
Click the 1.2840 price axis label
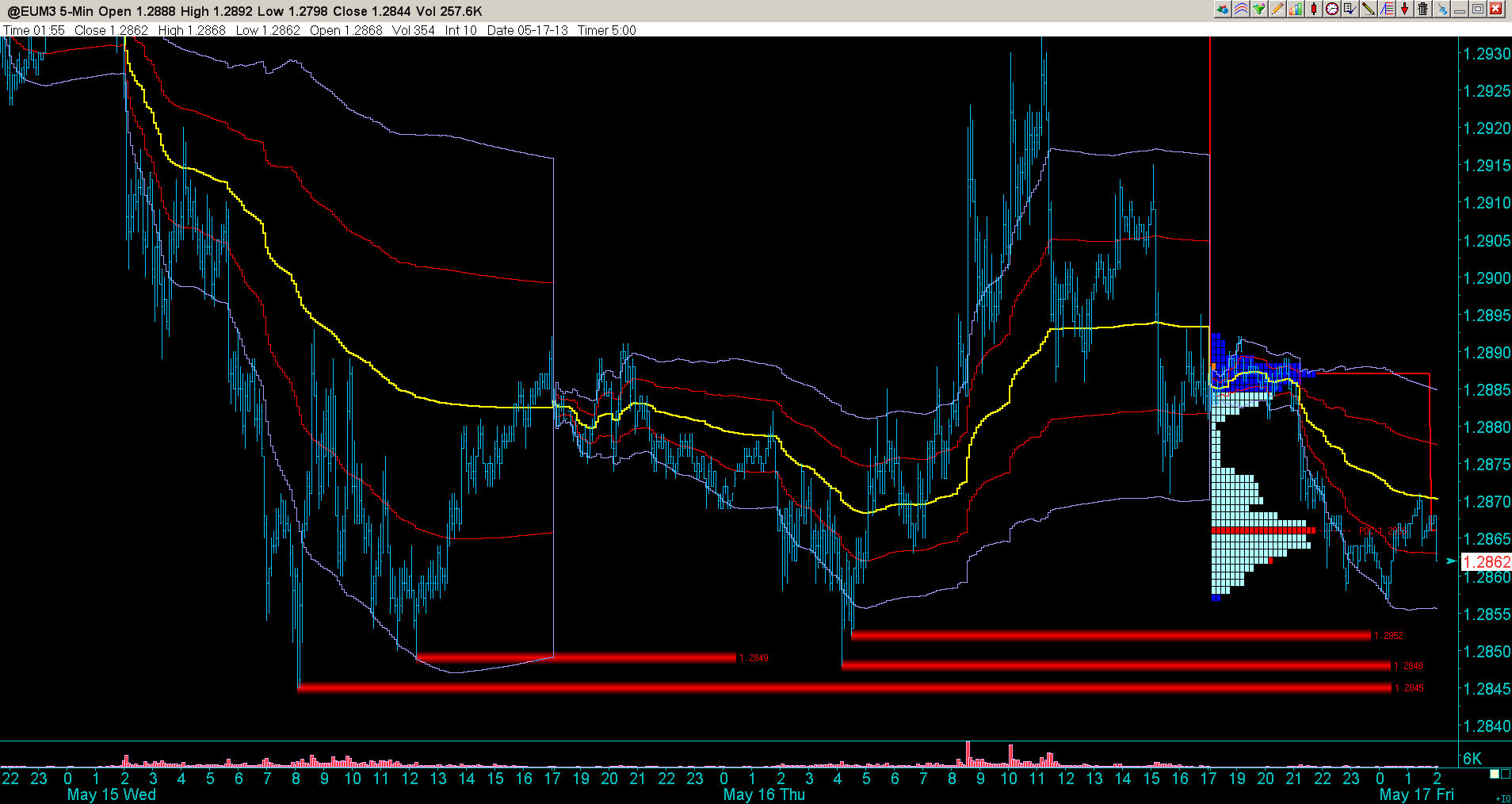click(x=1487, y=726)
